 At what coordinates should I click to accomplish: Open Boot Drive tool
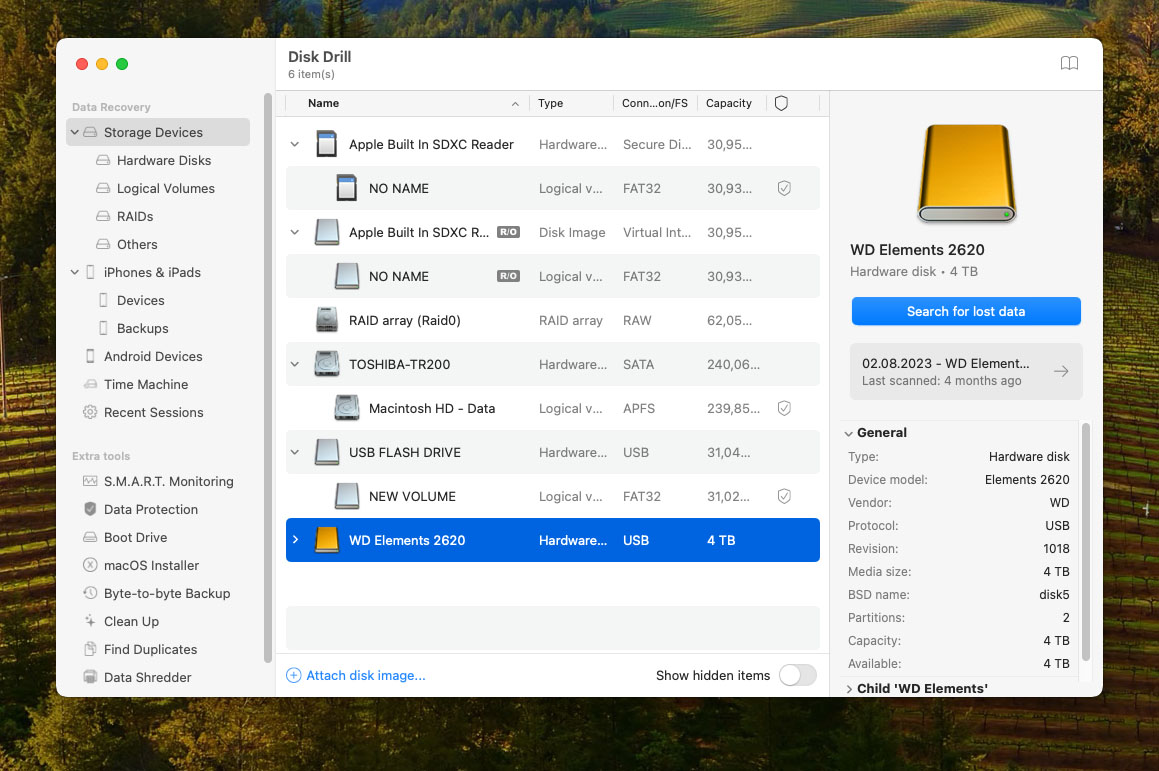pyautogui.click(x=135, y=537)
